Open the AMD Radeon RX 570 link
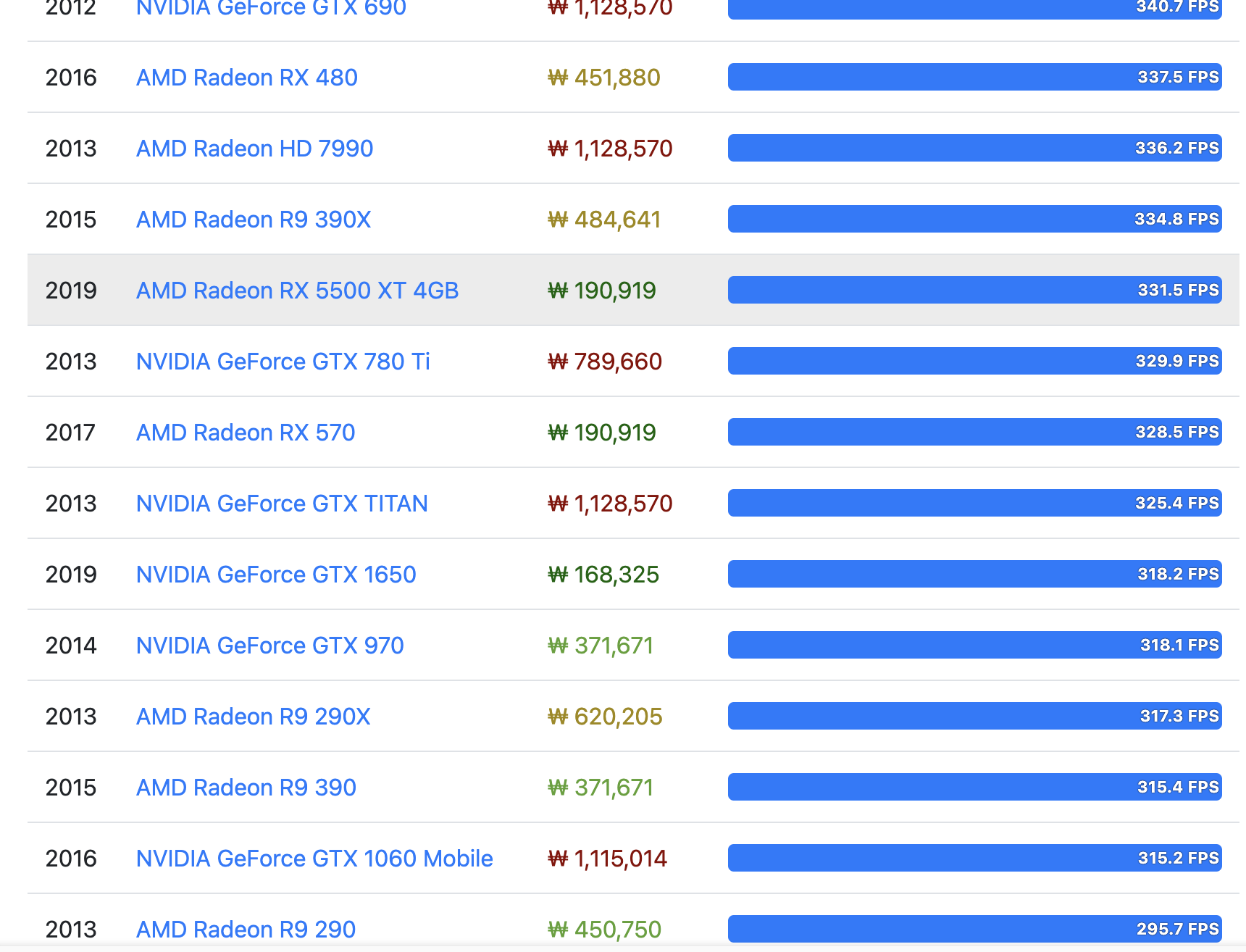Viewport: 1246px width, 952px height. point(246,433)
